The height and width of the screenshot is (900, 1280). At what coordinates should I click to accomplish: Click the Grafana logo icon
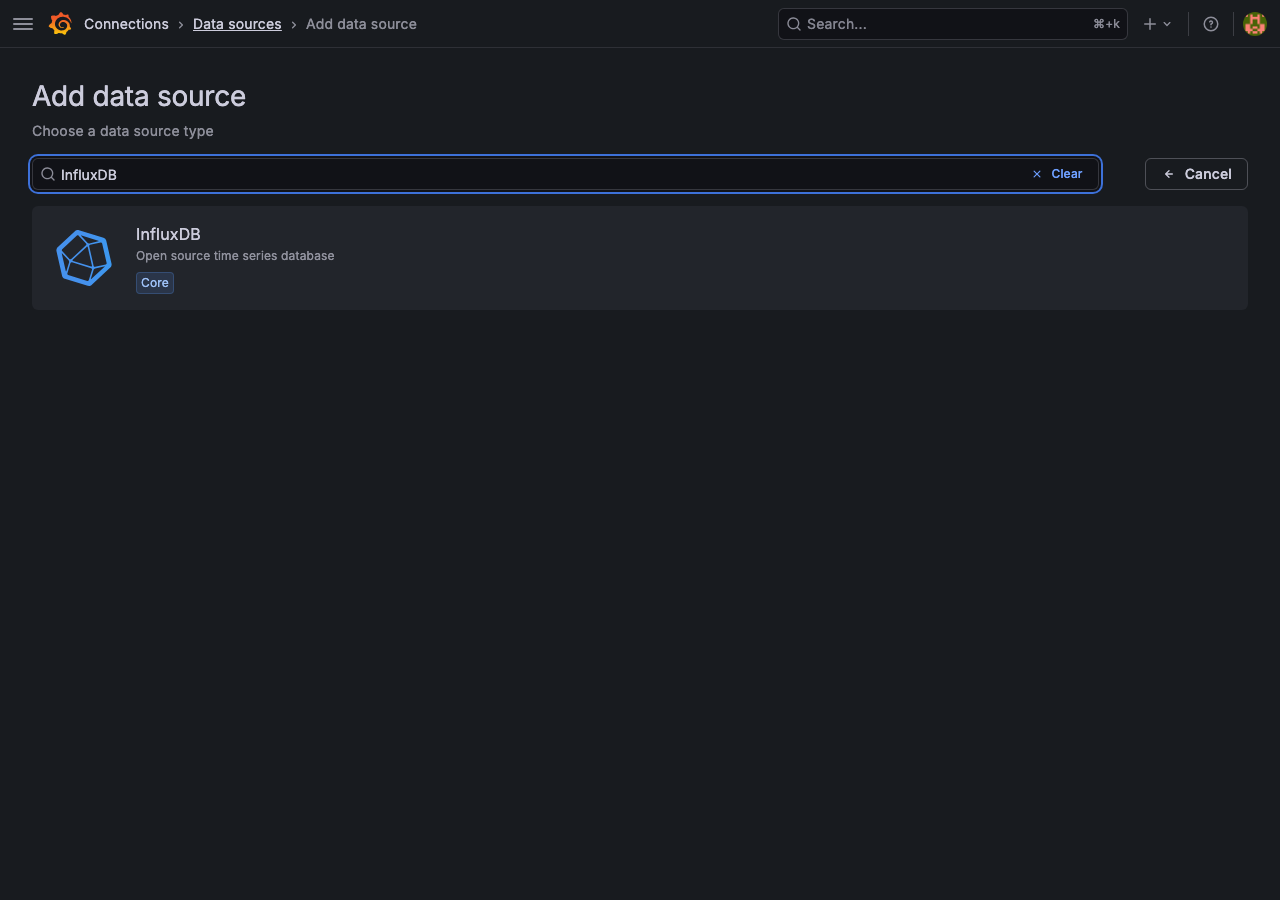pos(60,24)
